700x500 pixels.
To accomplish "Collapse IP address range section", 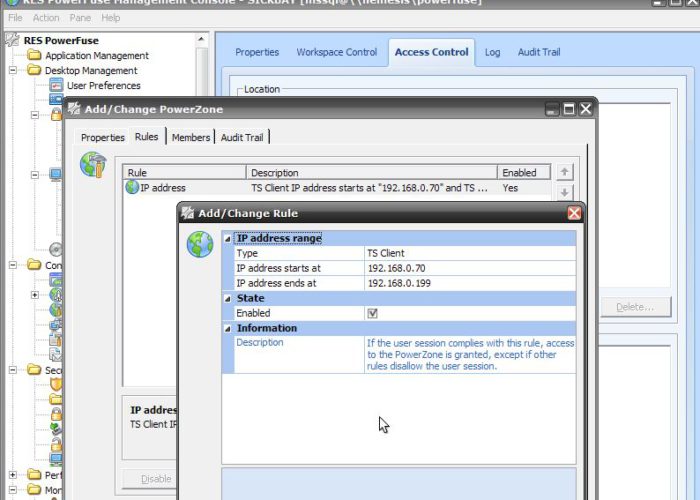I will pyautogui.click(x=227, y=239).
